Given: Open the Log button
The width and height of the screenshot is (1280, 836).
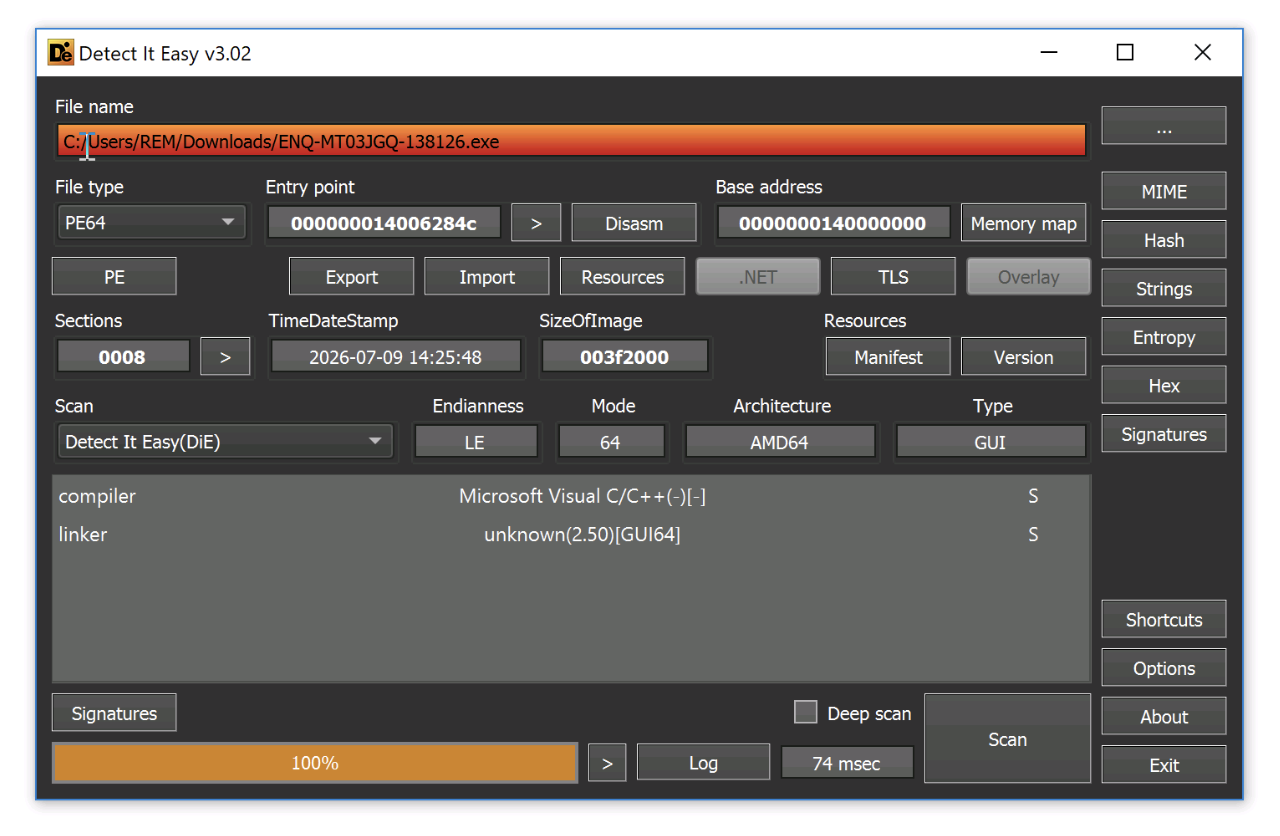Looking at the screenshot, I should click(703, 764).
